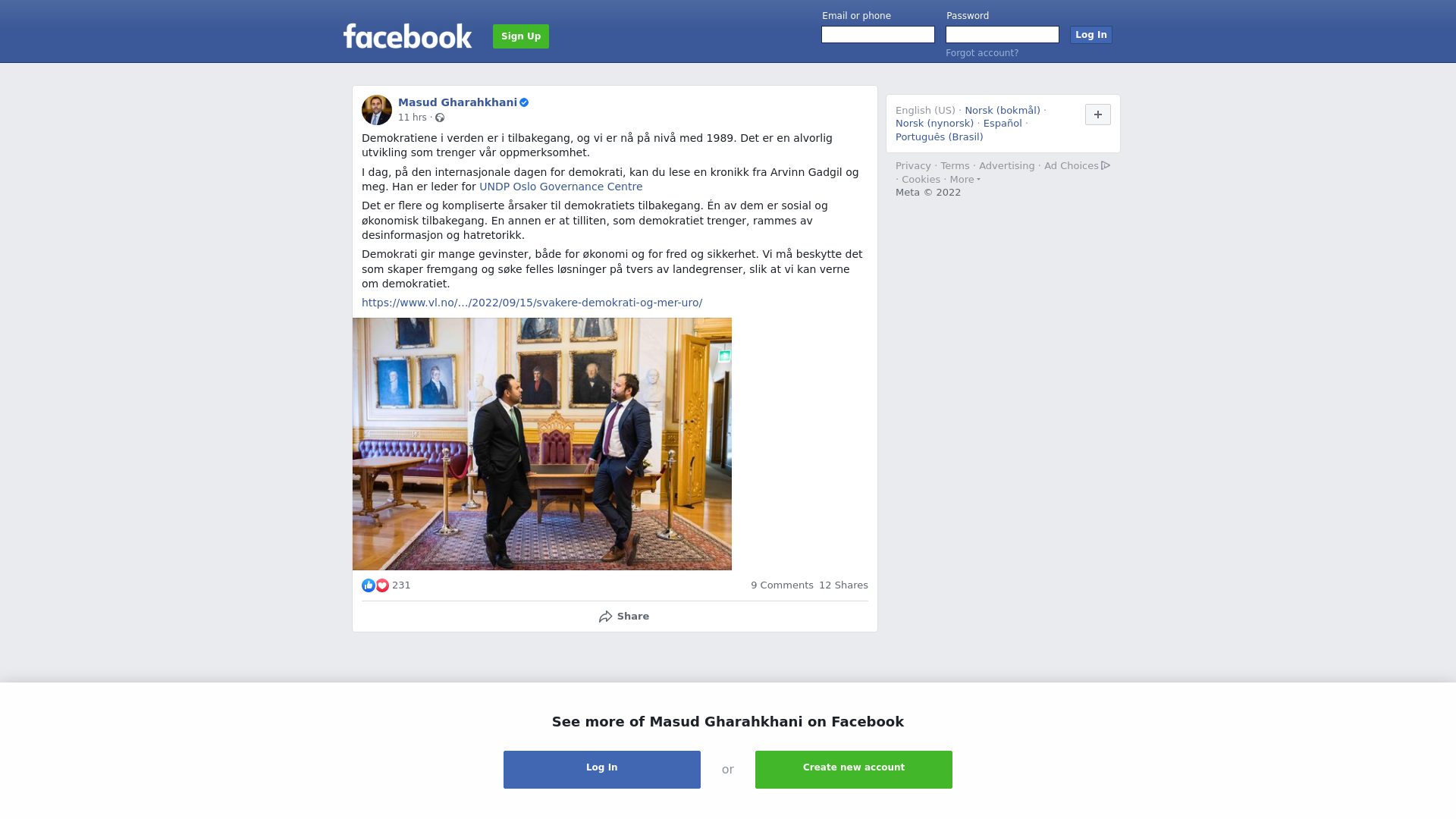The width and height of the screenshot is (1456, 819).
Task: Click the green Sign Up button
Action: coord(521,36)
